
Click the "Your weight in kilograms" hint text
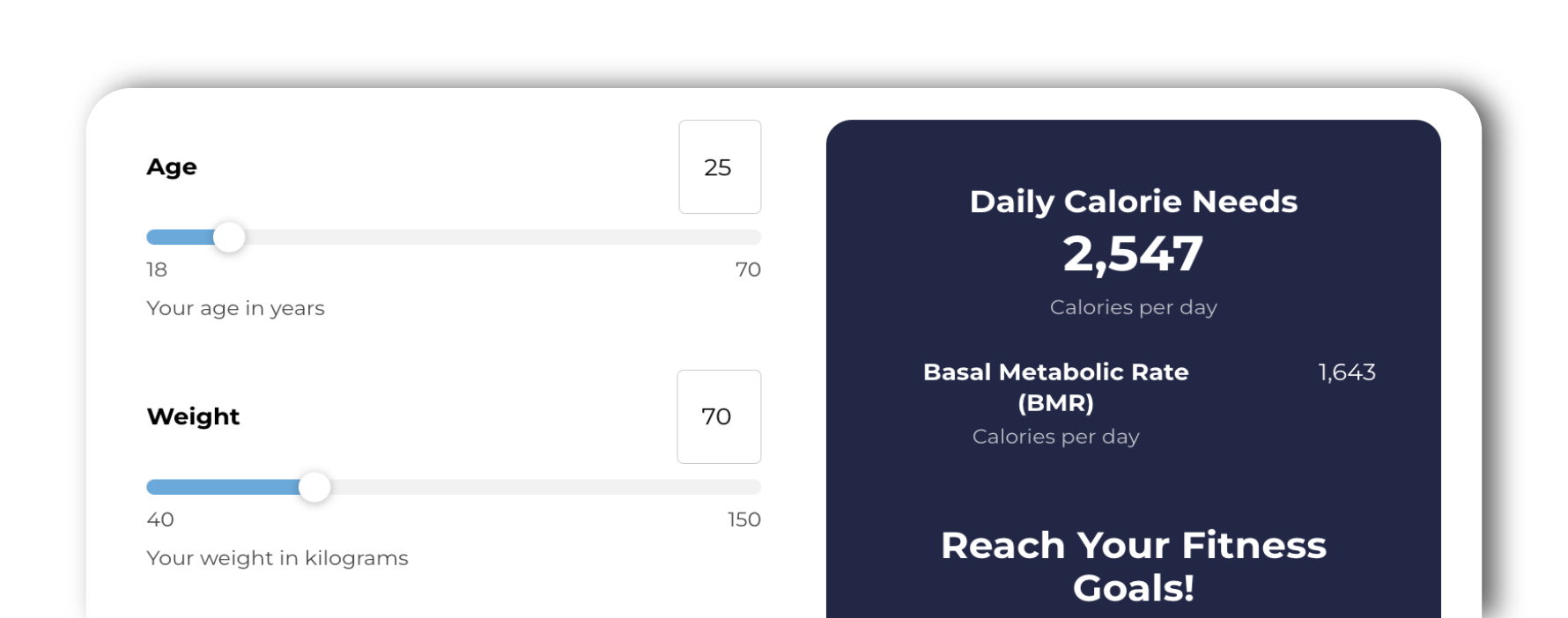277,558
